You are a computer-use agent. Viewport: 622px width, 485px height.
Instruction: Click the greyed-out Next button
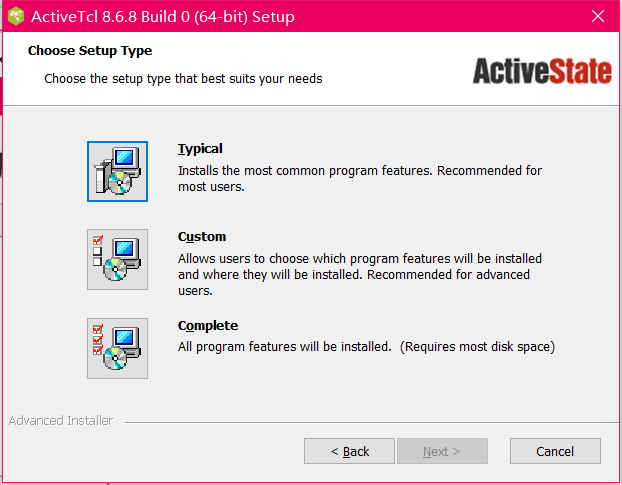click(x=442, y=451)
